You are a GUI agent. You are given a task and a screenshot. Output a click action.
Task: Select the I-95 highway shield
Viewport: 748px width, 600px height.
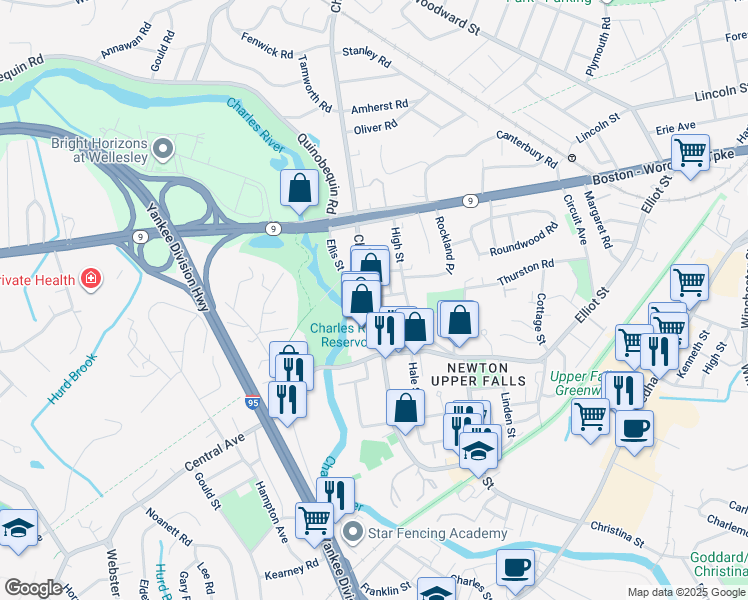253,402
